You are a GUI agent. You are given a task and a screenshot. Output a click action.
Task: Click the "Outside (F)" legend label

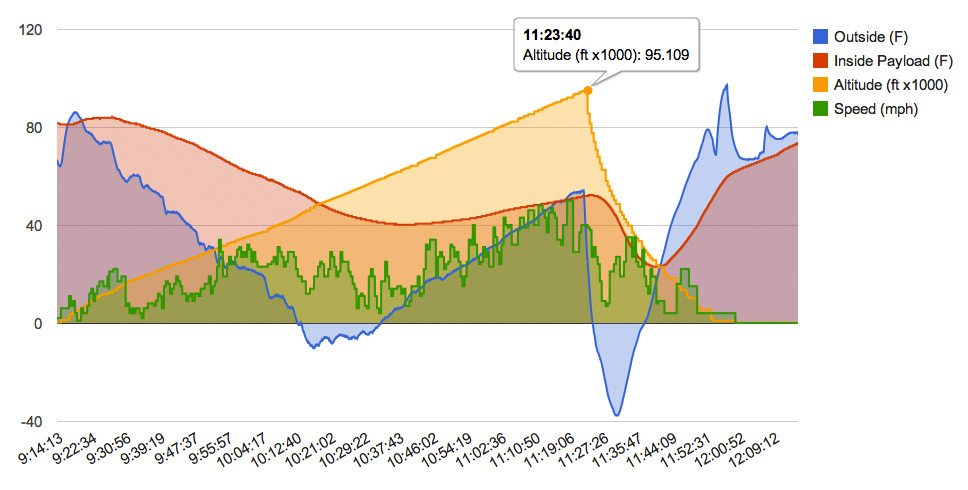(871, 35)
